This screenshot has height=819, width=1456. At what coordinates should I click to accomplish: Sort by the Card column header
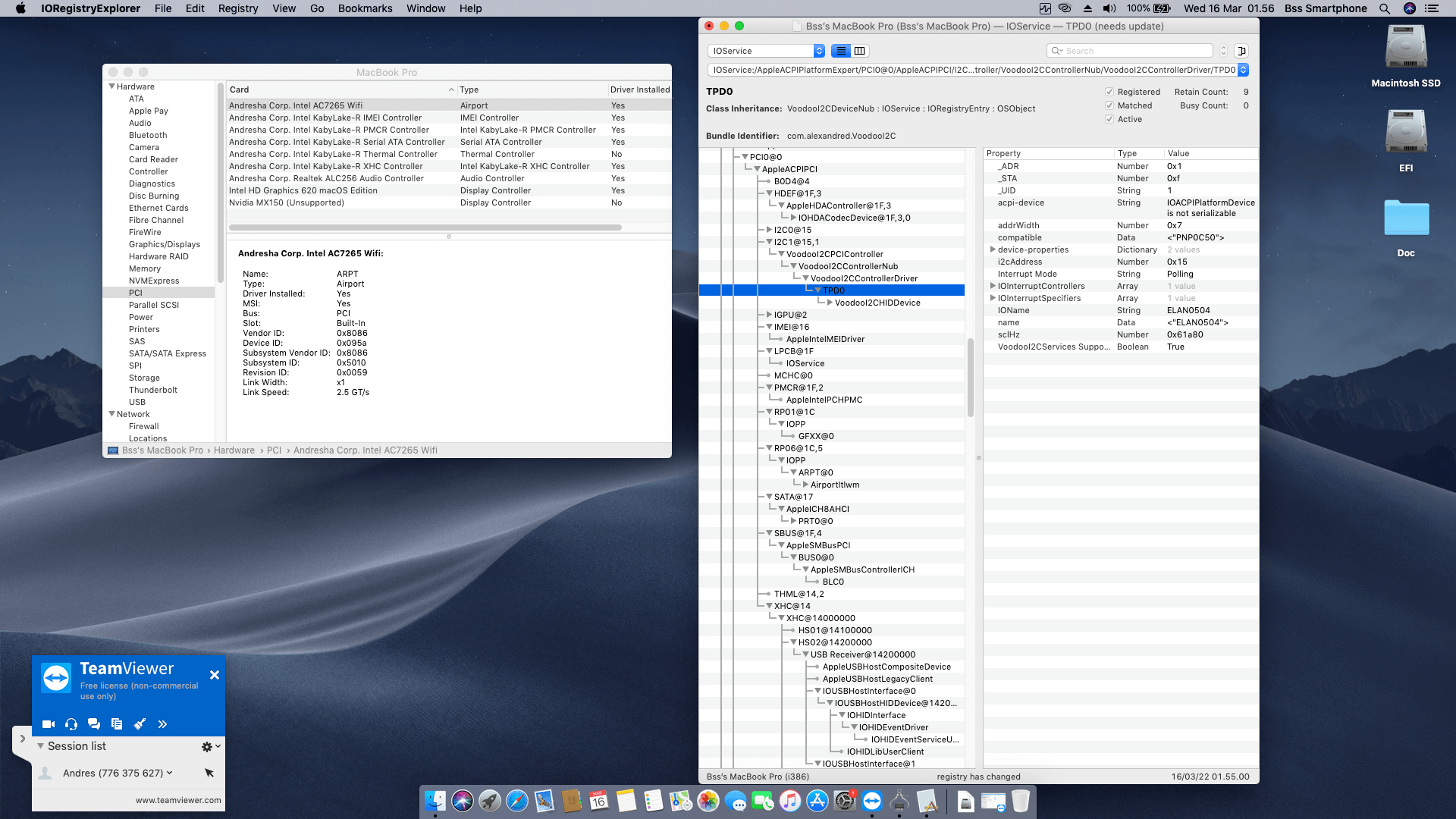point(340,89)
